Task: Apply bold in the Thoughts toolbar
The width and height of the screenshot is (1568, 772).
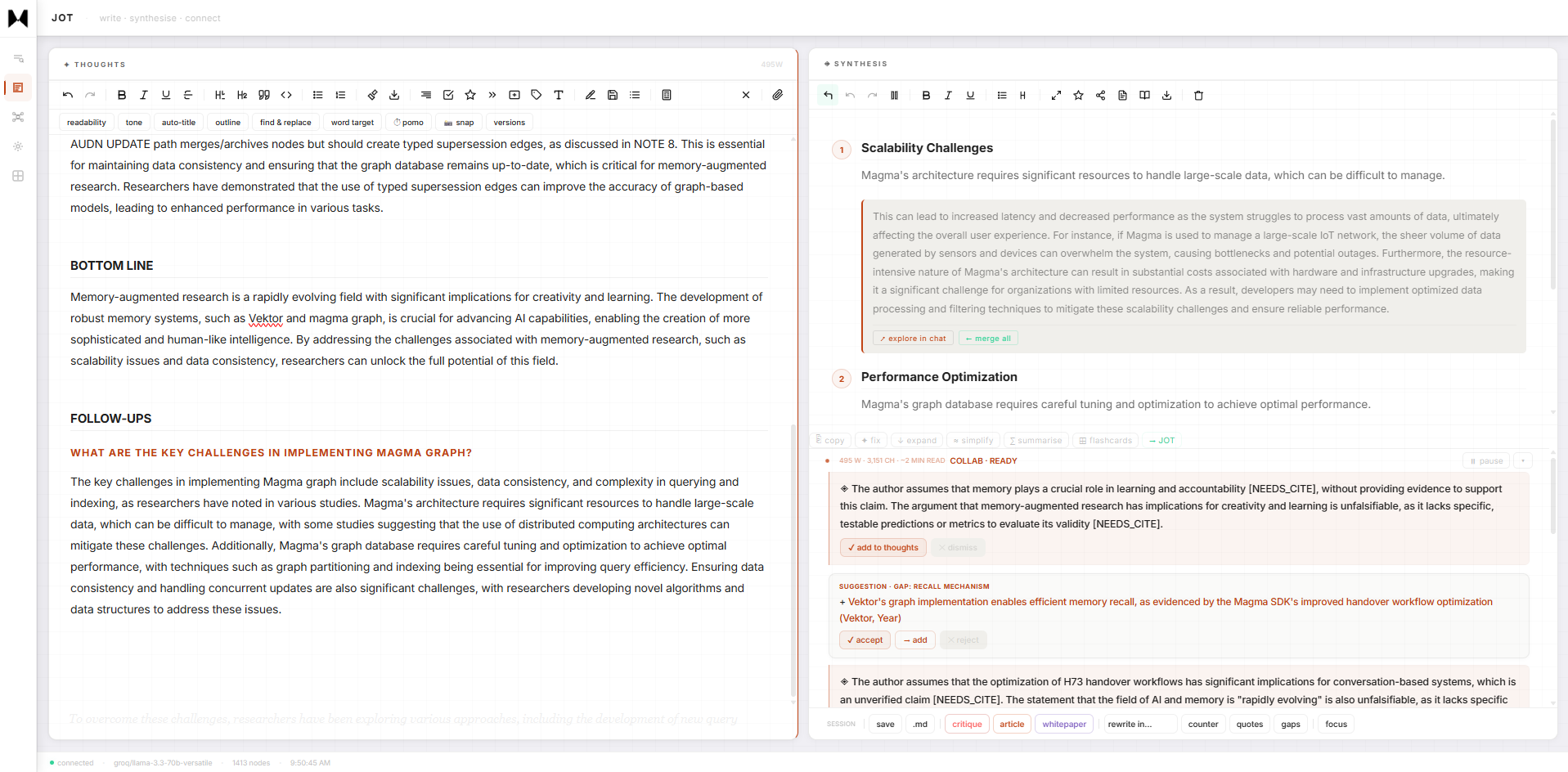Action: point(122,95)
